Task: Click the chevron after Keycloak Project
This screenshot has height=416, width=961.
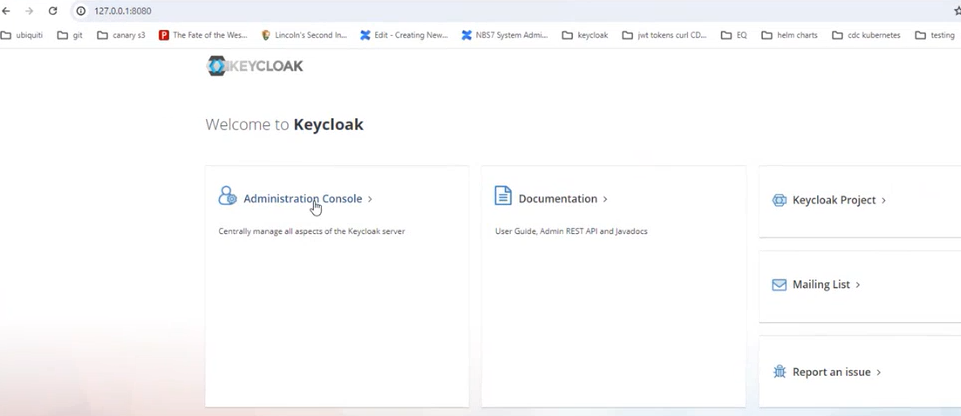Action: pos(883,200)
